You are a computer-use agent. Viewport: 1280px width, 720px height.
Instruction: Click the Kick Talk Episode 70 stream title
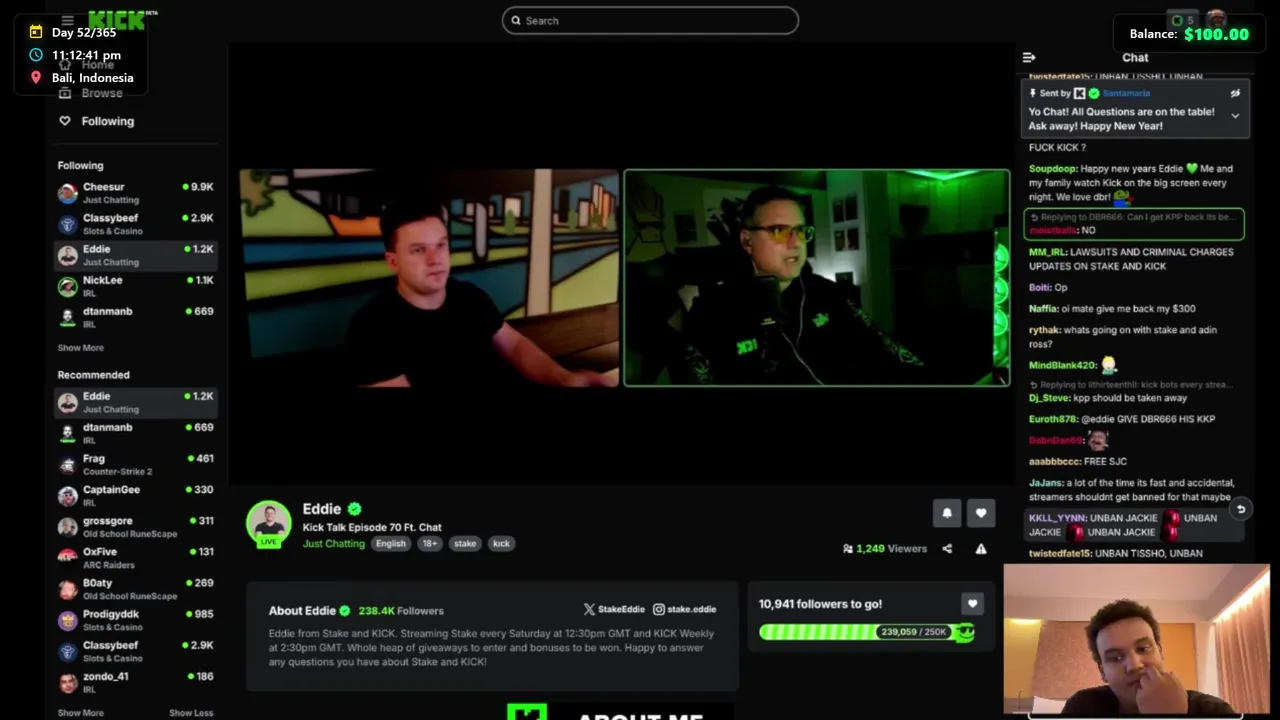(372, 527)
